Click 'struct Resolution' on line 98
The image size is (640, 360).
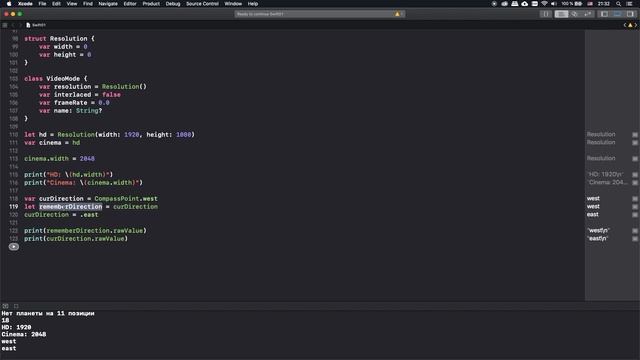pos(56,38)
